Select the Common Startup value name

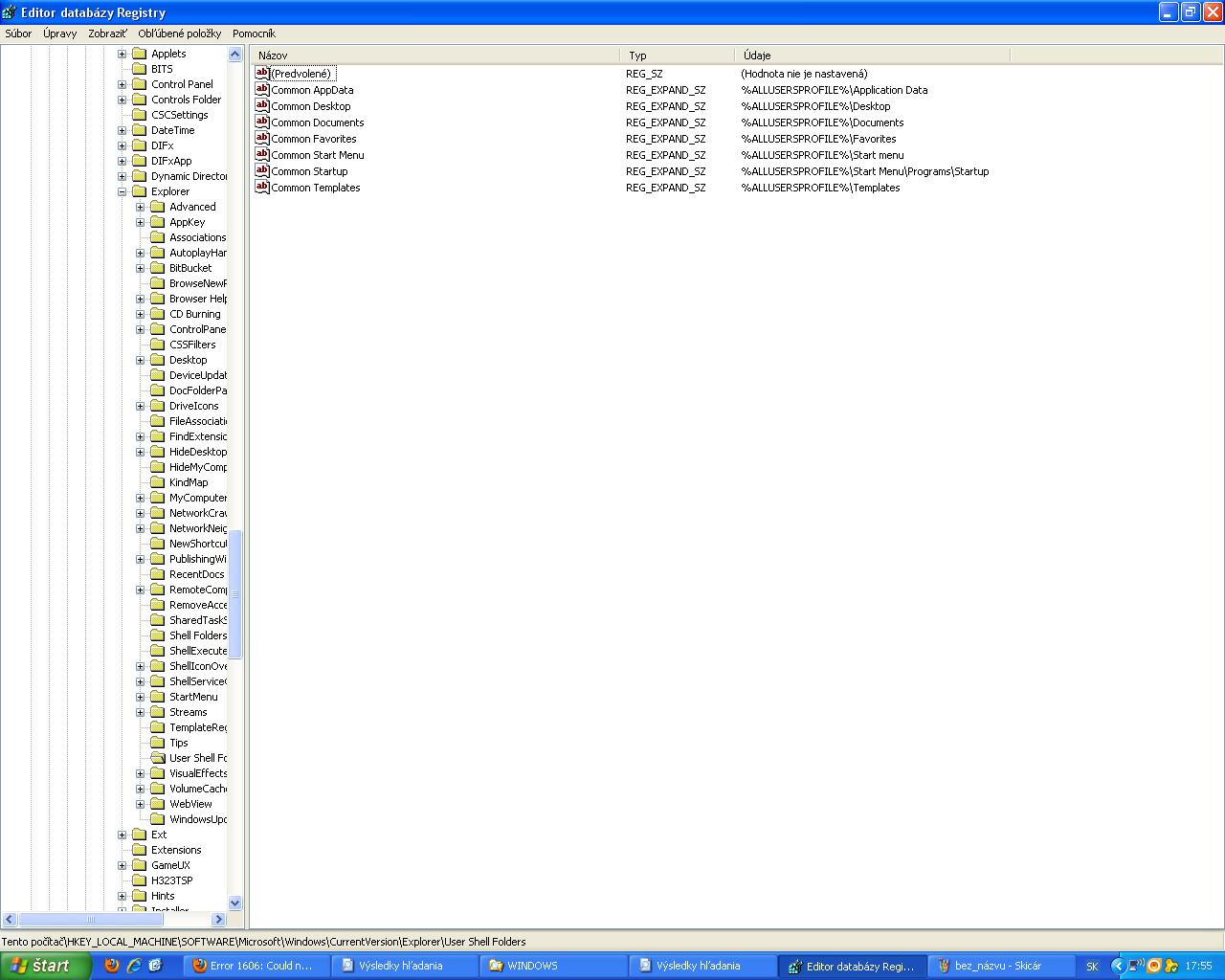(309, 171)
